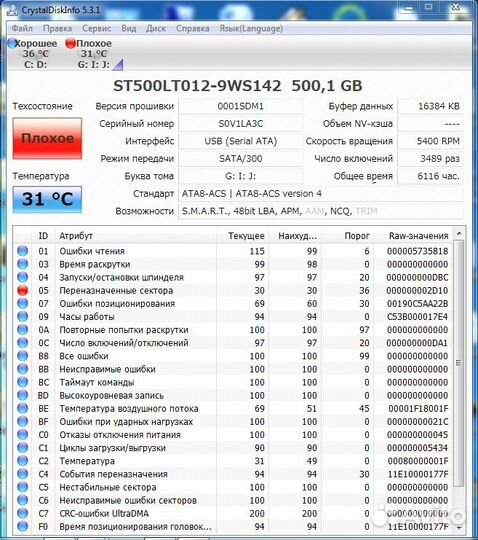This screenshot has height=540, width=478.
Task: Click the buffer size field 16384 KB
Action: pyautogui.click(x=430, y=106)
